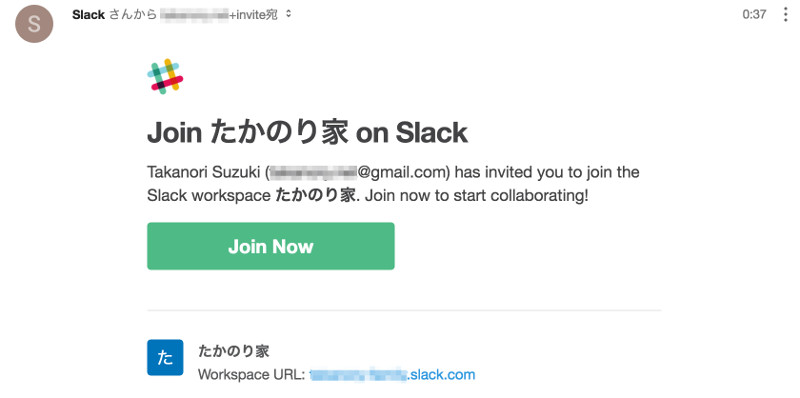Image resolution: width=800 pixels, height=398 pixels.
Task: Click the blurred @gmail.com inviter address
Action: (358, 172)
